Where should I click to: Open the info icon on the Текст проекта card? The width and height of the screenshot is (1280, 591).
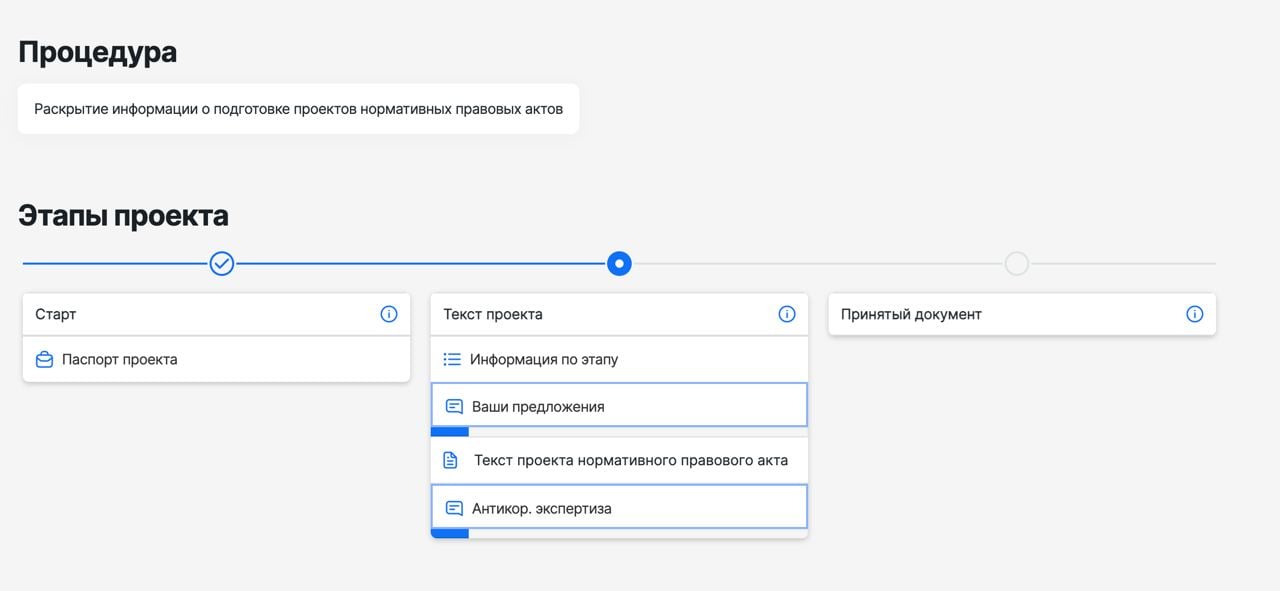[x=787, y=313]
